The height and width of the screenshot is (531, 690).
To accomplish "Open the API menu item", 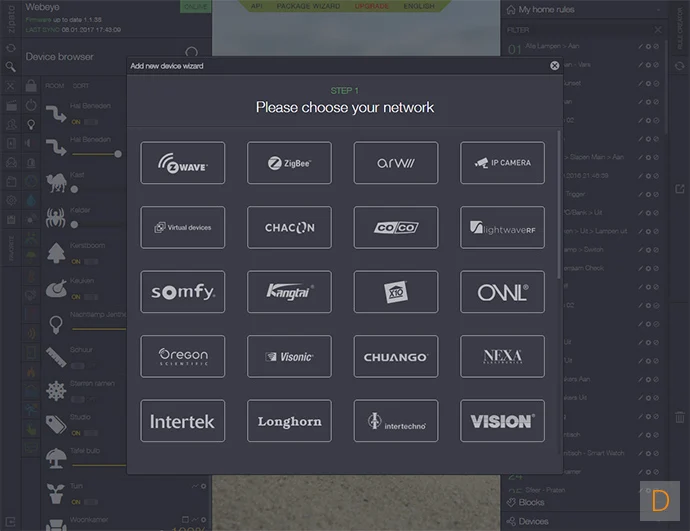I will 257,6.
